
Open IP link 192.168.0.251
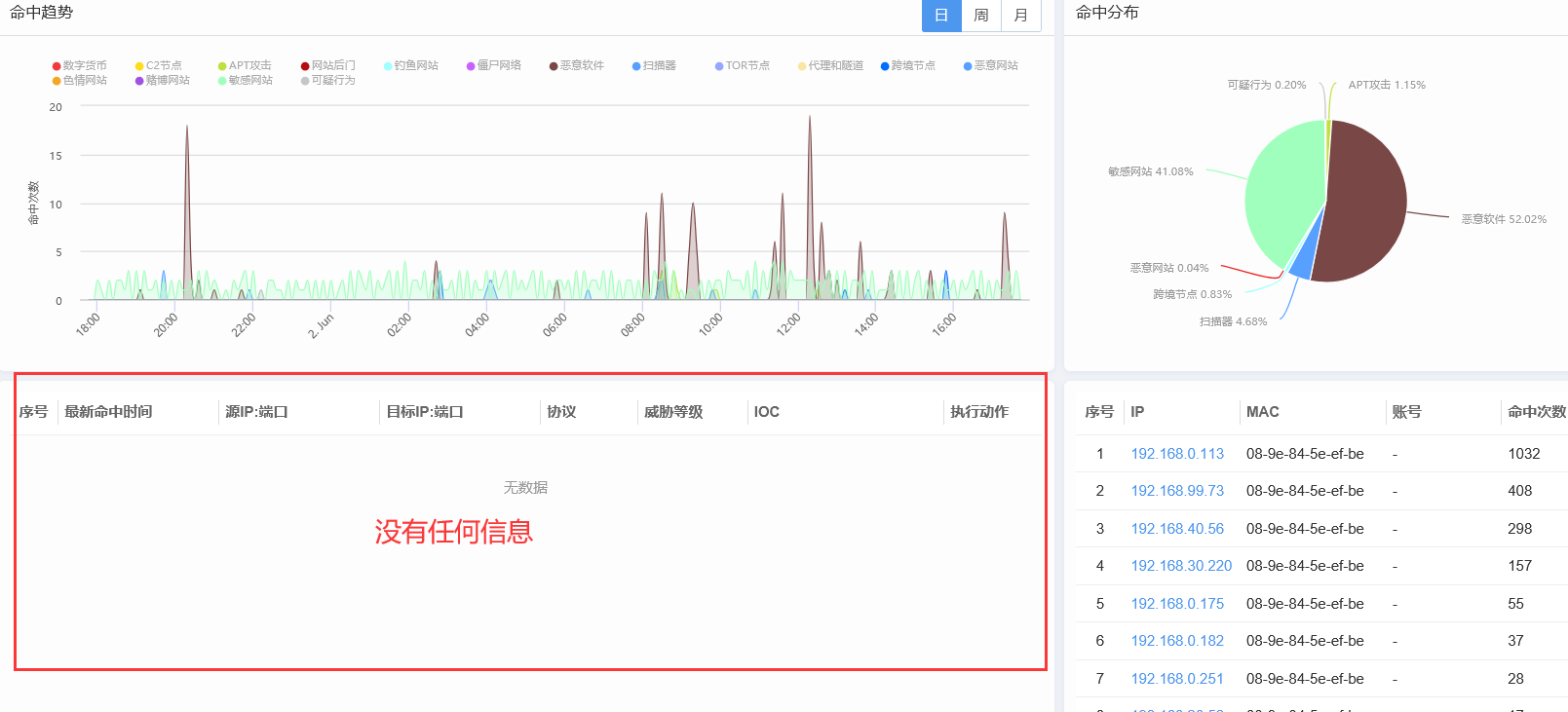coord(1177,679)
